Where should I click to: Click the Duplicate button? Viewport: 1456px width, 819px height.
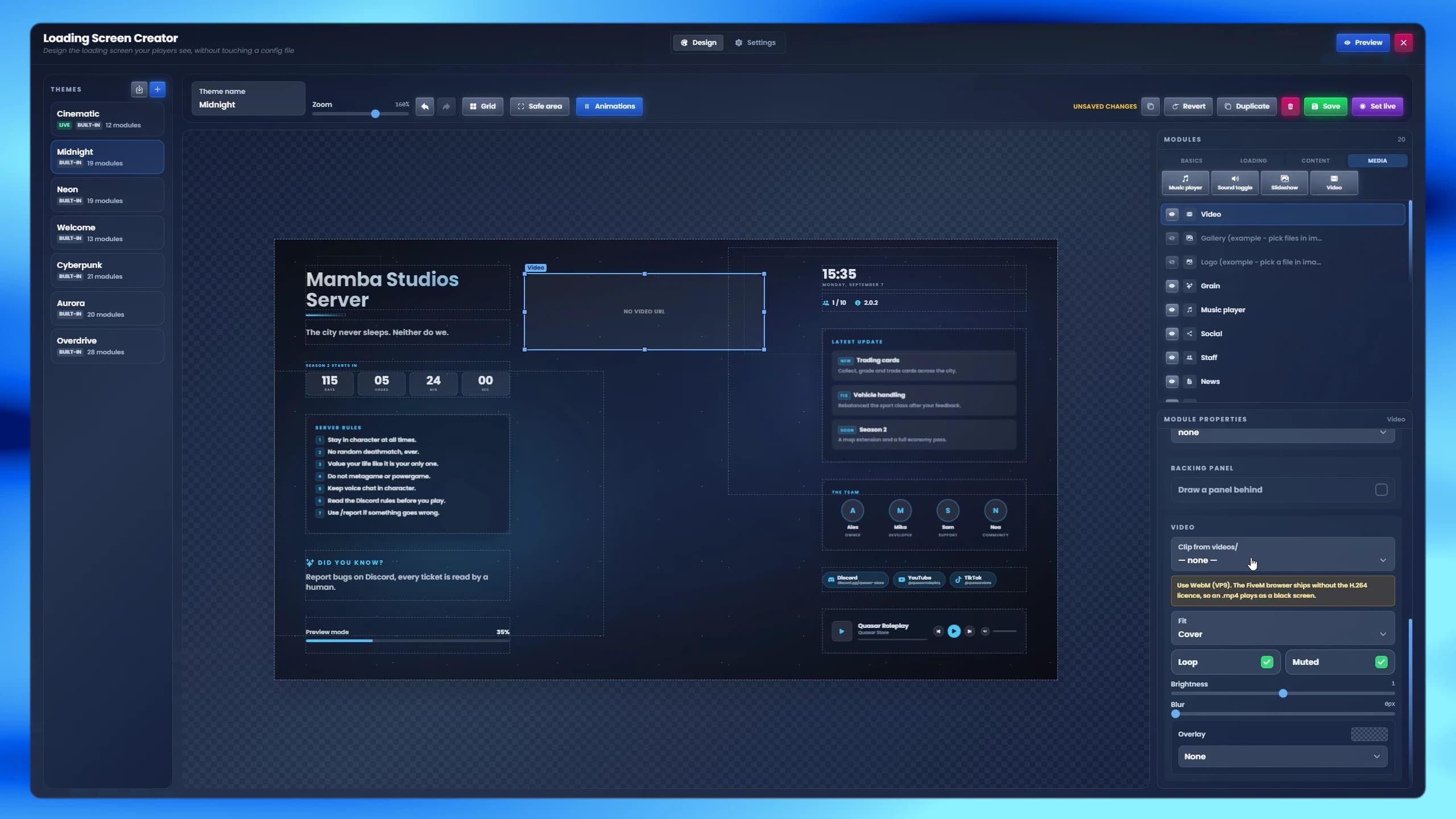pyautogui.click(x=1247, y=106)
